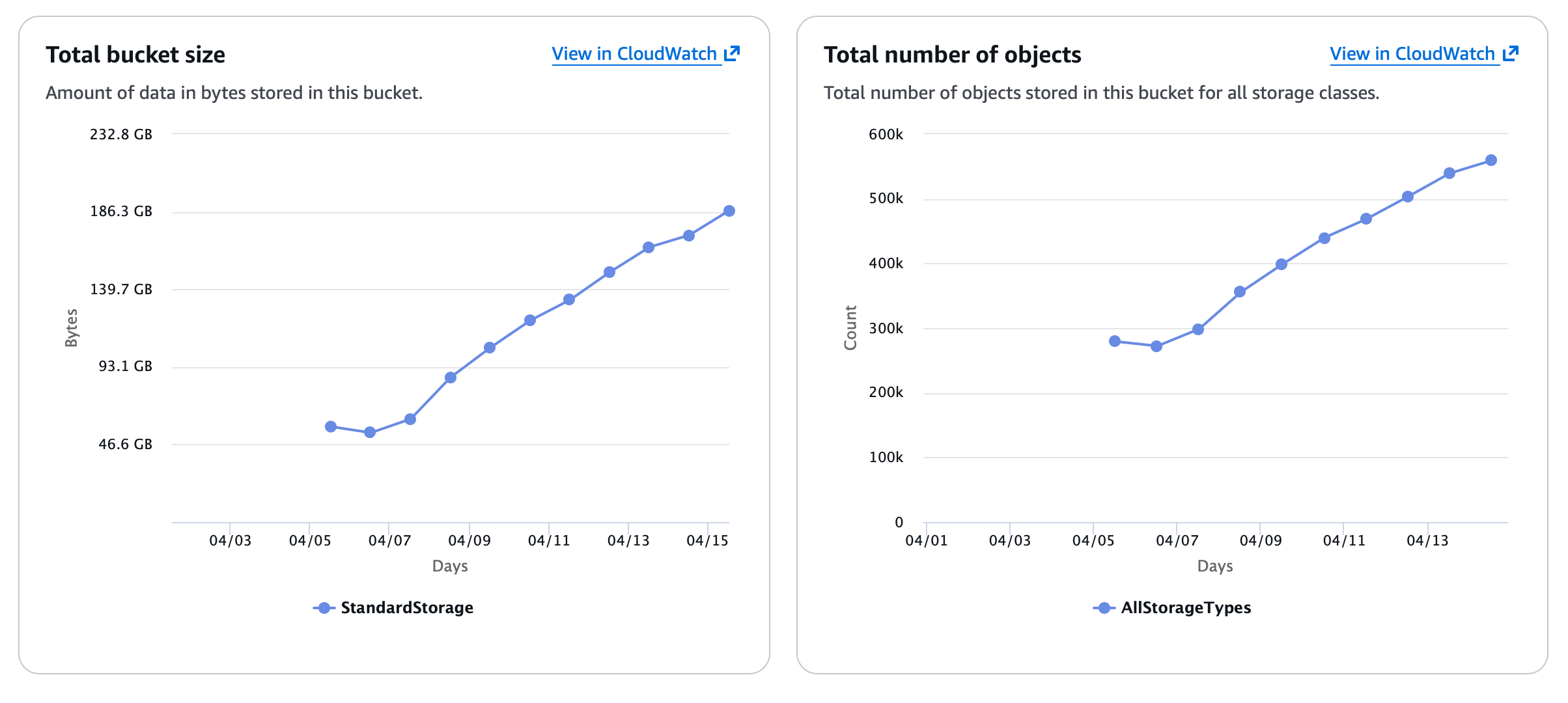This screenshot has width=1568, height=703.
Task: Click the AllStorageTypes legend marker dot
Action: (1103, 608)
